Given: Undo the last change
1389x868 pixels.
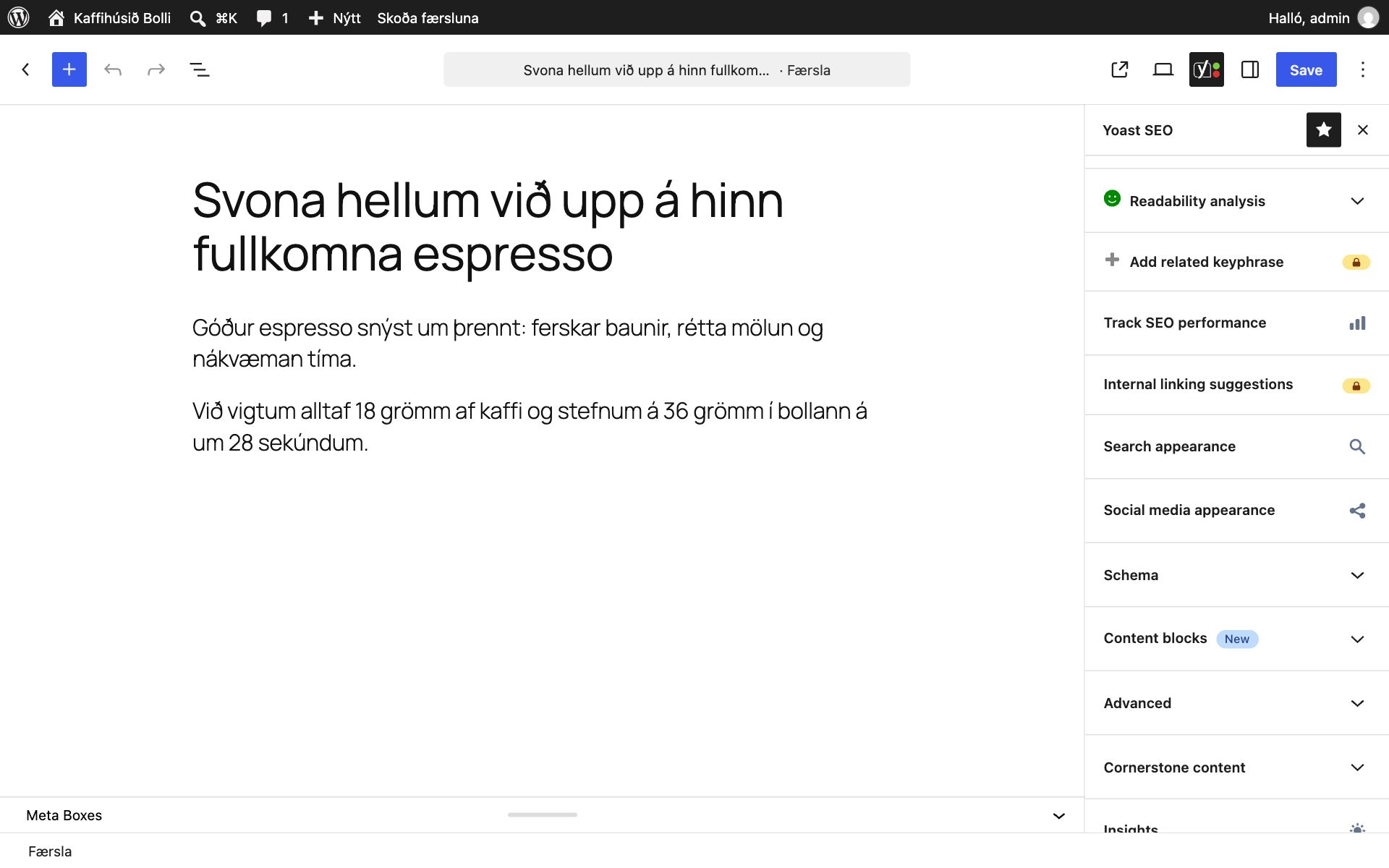Looking at the screenshot, I should click(113, 69).
